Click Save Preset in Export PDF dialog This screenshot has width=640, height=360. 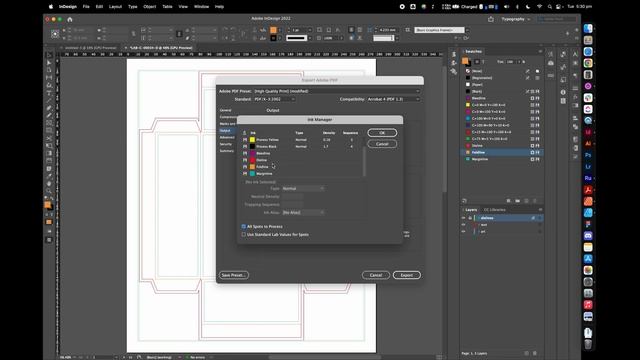[x=233, y=275]
